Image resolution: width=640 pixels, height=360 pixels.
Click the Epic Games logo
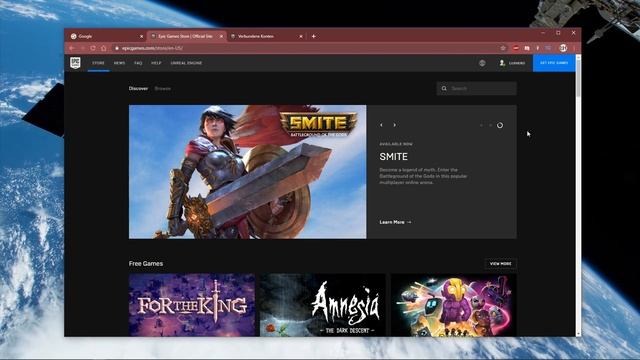[75, 63]
